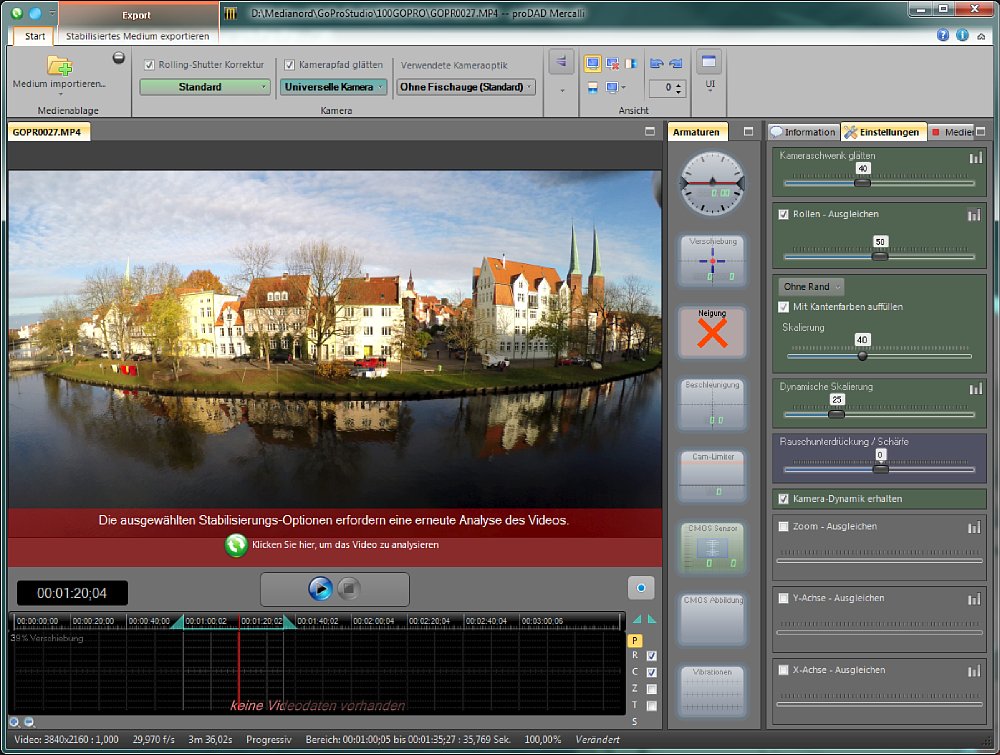Viewport: 1000px width, 755px height.
Task: Click the Neigung instrument with orange X
Action: click(x=711, y=333)
